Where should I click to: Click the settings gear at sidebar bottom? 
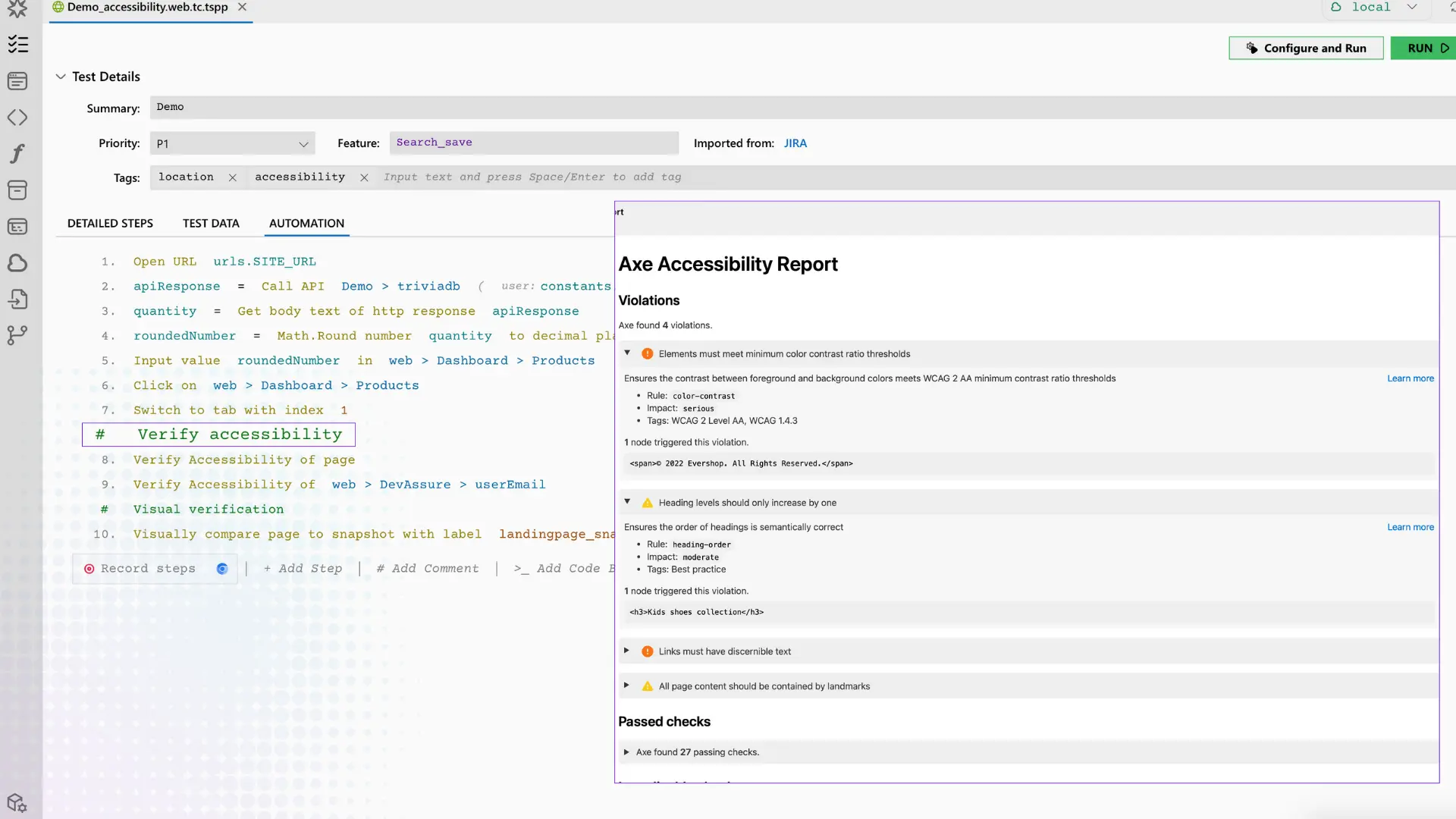click(x=18, y=804)
